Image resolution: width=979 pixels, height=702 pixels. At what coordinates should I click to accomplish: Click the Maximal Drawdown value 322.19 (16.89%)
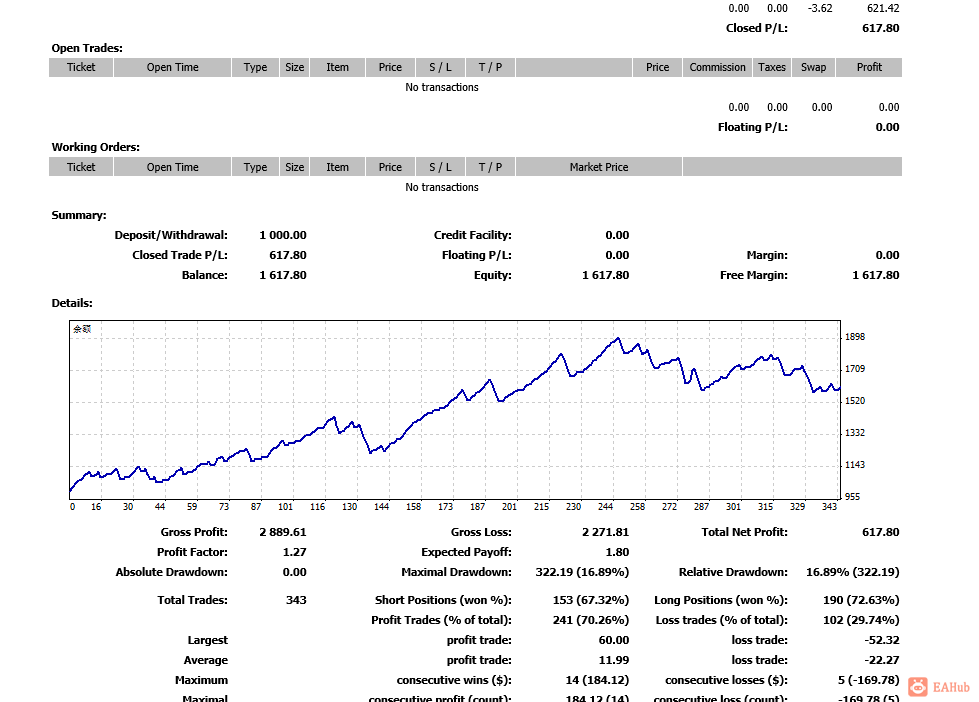pos(583,573)
